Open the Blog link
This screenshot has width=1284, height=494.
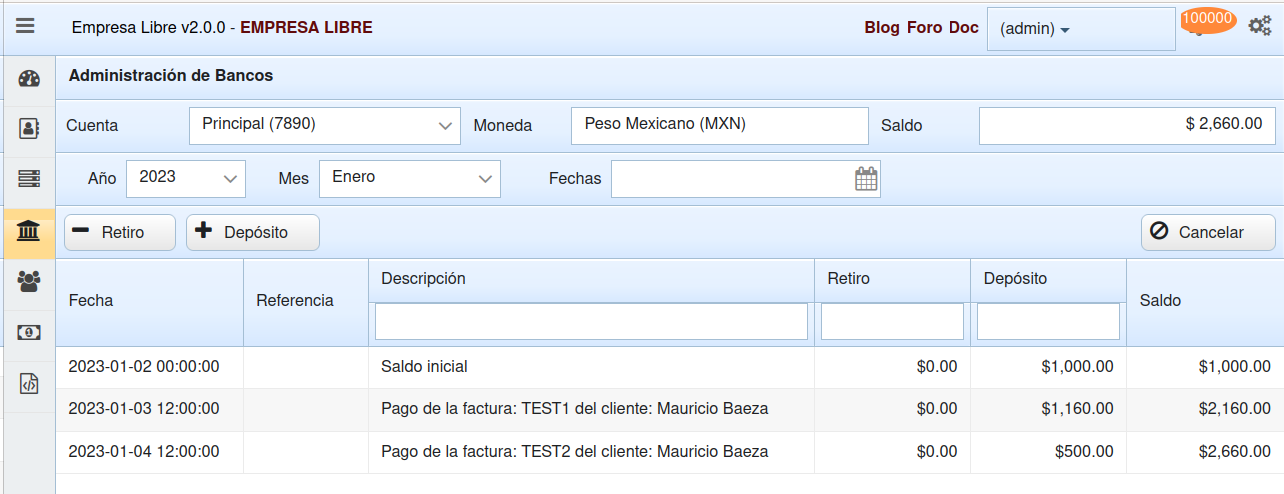[x=882, y=28]
